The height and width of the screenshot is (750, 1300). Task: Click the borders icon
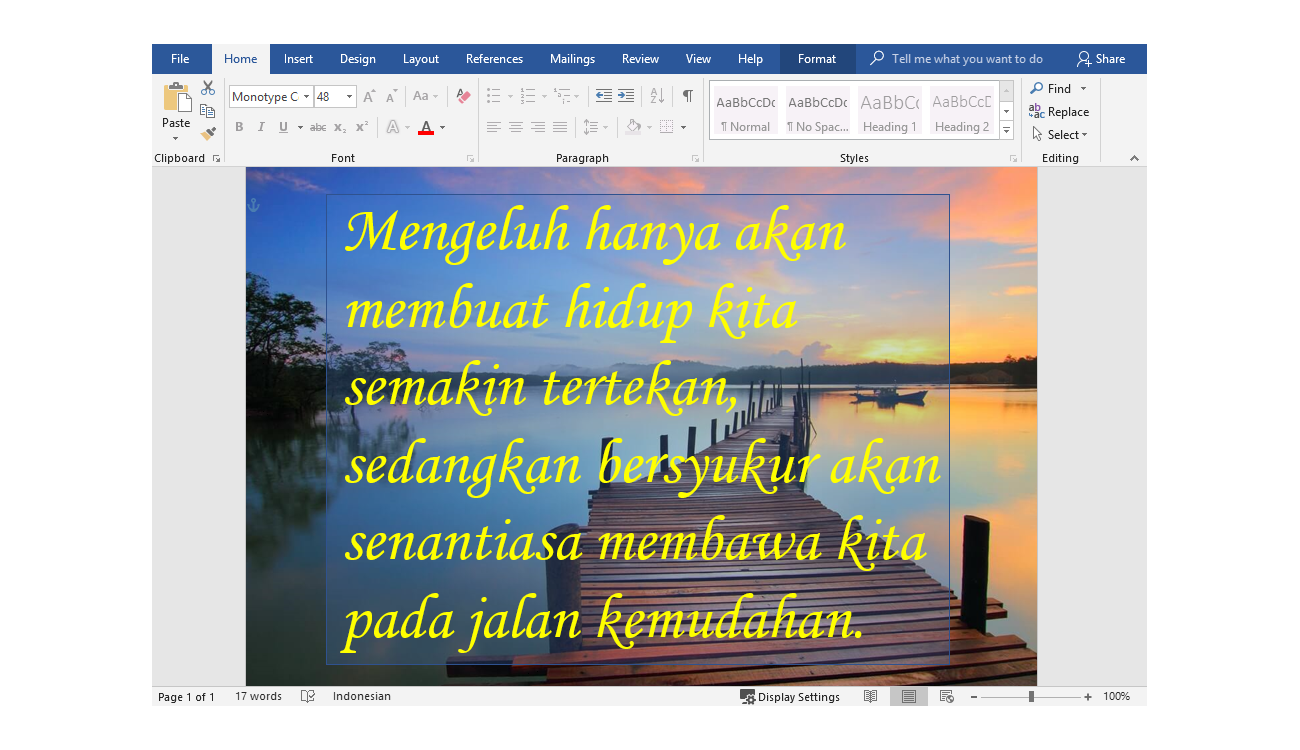pyautogui.click(x=667, y=127)
